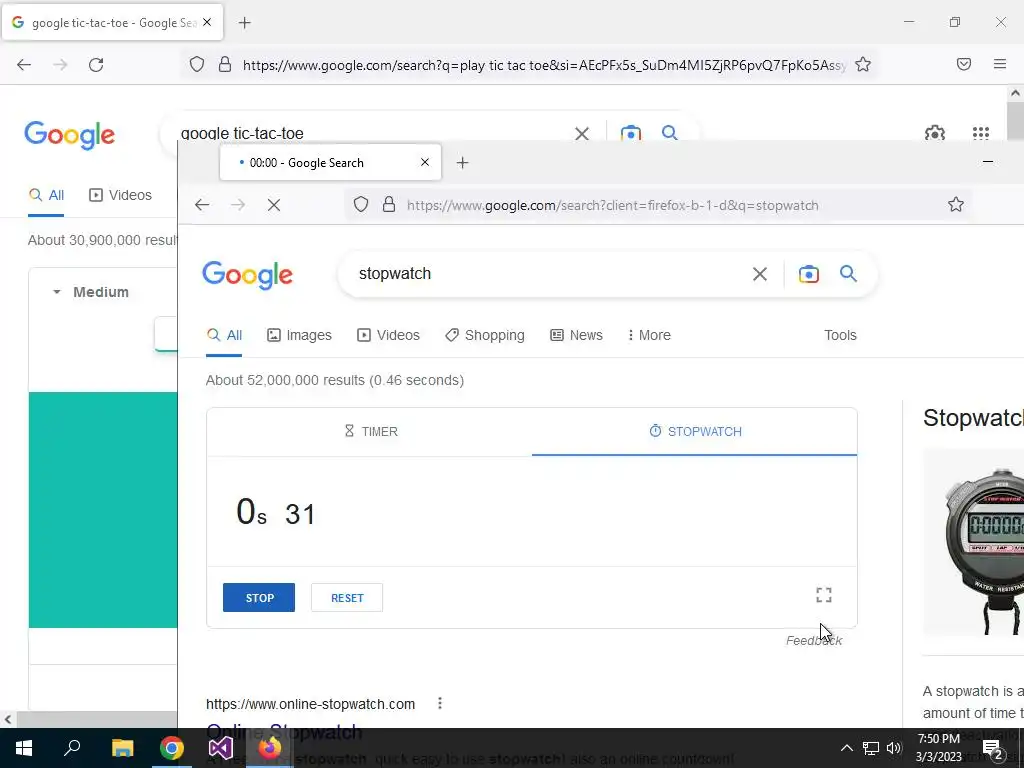This screenshot has height=768, width=1024.
Task: Stop page loading in stopwatch window
Action: coord(274,205)
